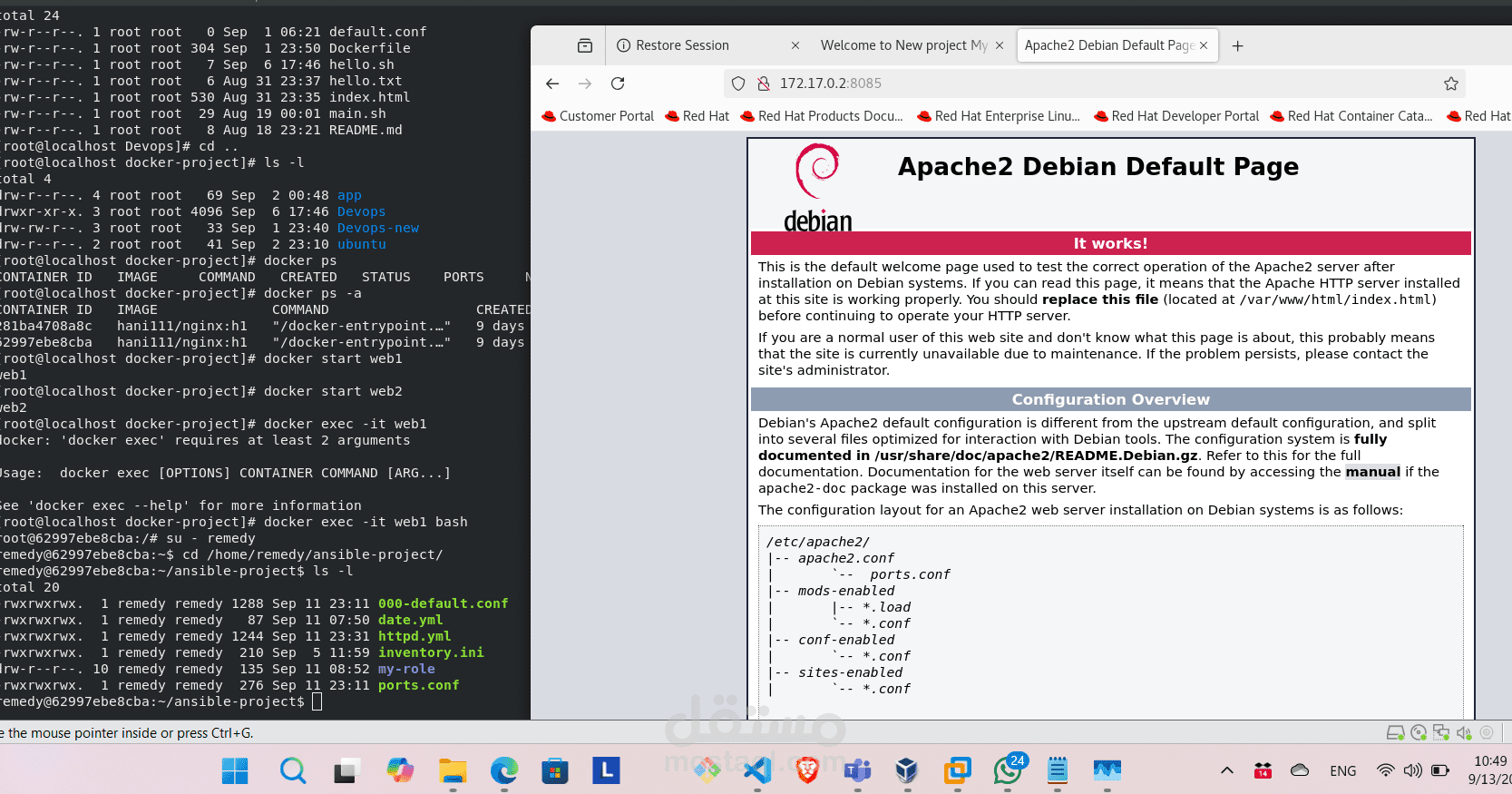Click the insecure connection padlock icon
Image resolution: width=1512 pixels, height=794 pixels.
tap(763, 83)
